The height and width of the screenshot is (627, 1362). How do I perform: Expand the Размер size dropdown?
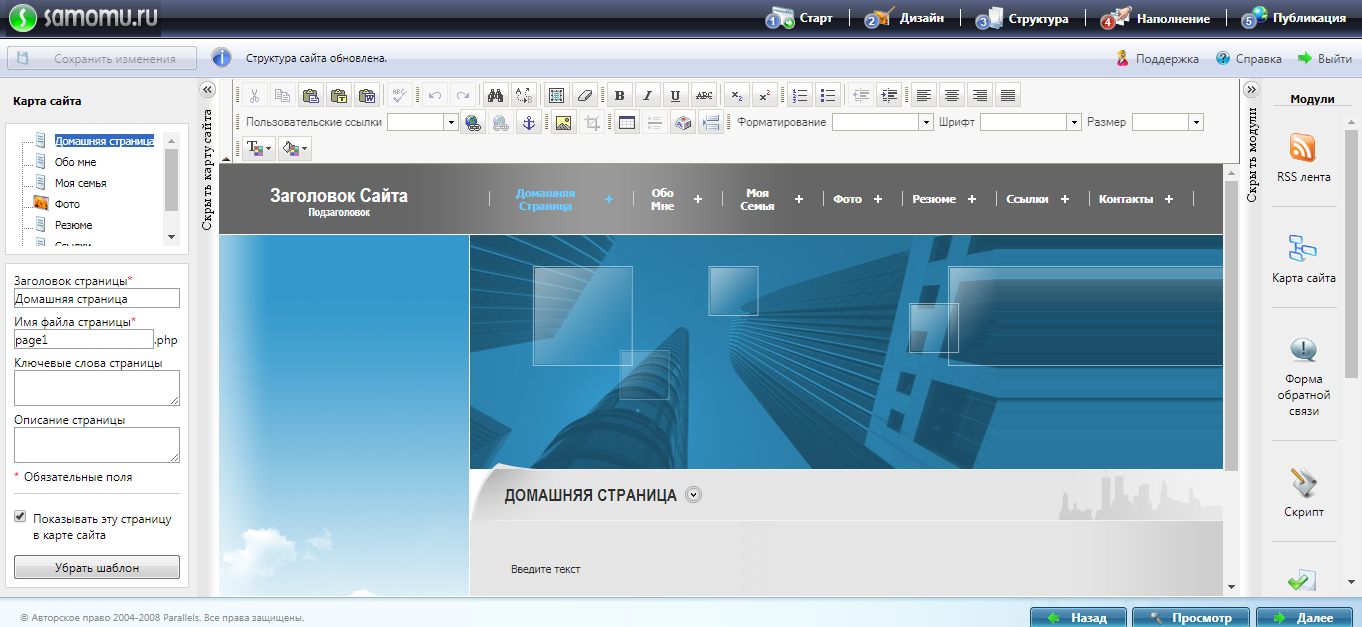tap(1195, 122)
